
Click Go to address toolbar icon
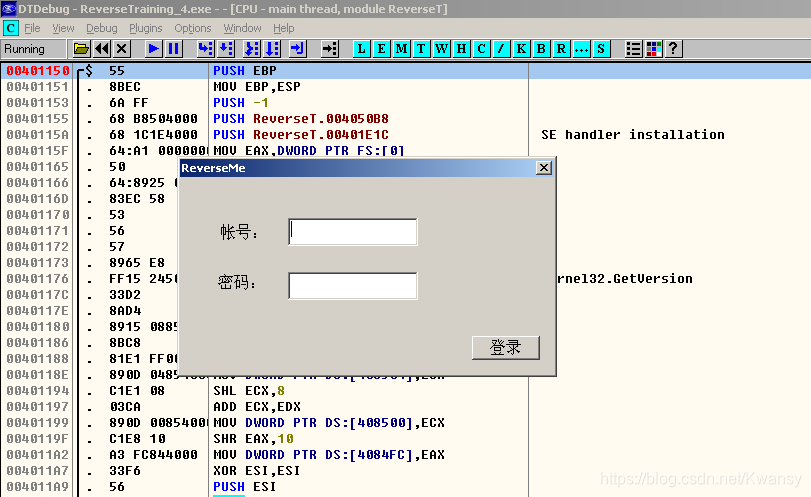click(x=329, y=49)
